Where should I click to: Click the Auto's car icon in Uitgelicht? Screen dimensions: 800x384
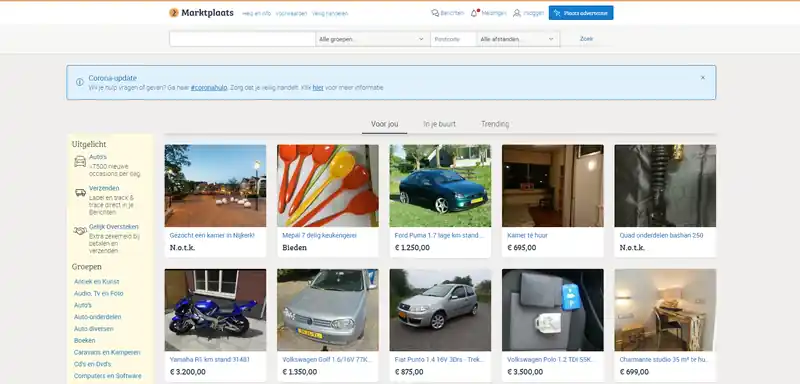(80, 162)
